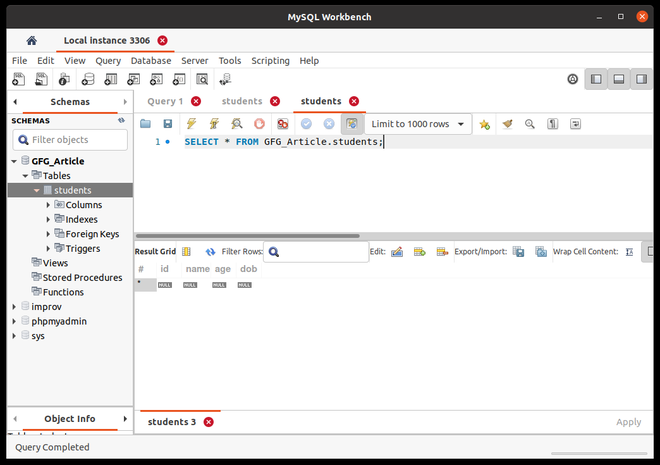Delete selected rows icon in result grid

pyautogui.click(x=442, y=252)
